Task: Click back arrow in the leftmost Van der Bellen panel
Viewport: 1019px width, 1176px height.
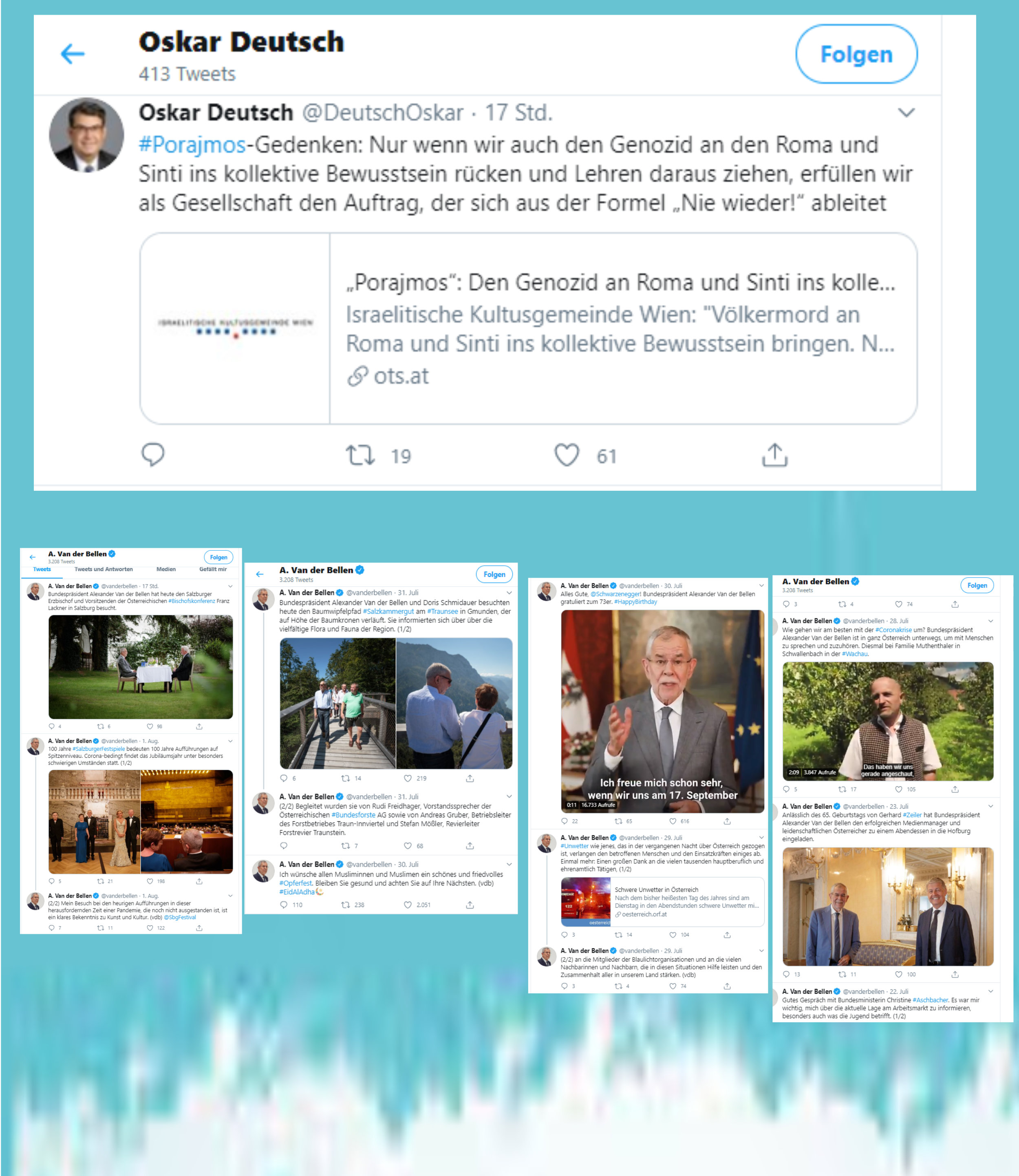Action: coord(33,557)
